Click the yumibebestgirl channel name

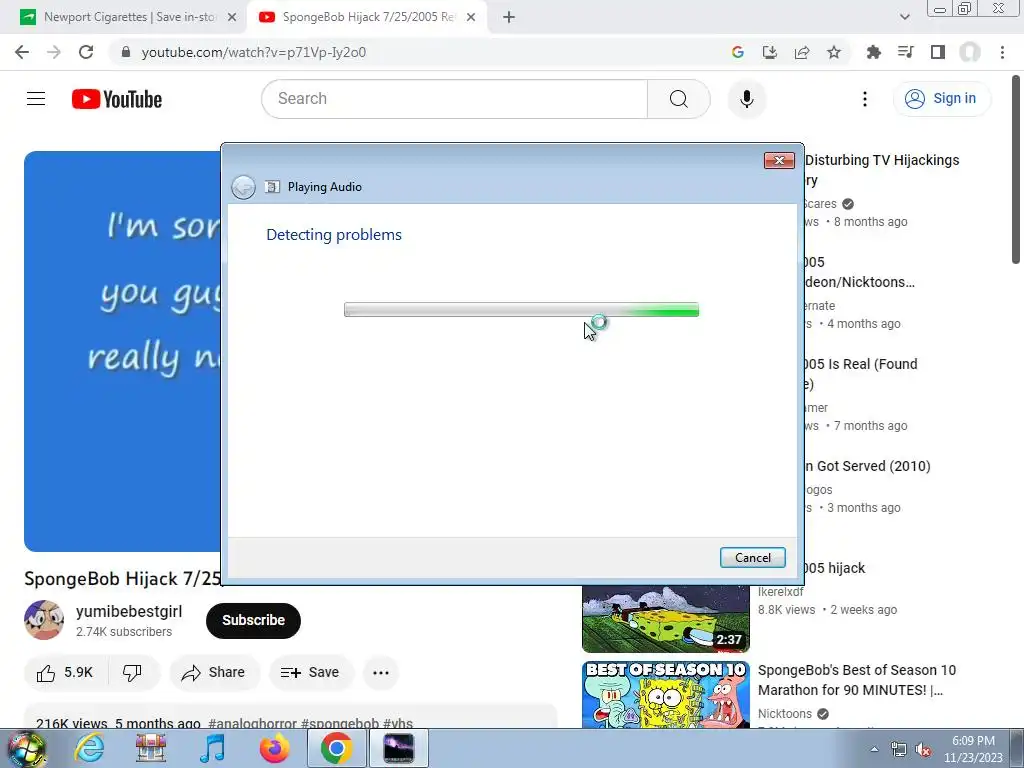pos(129,612)
